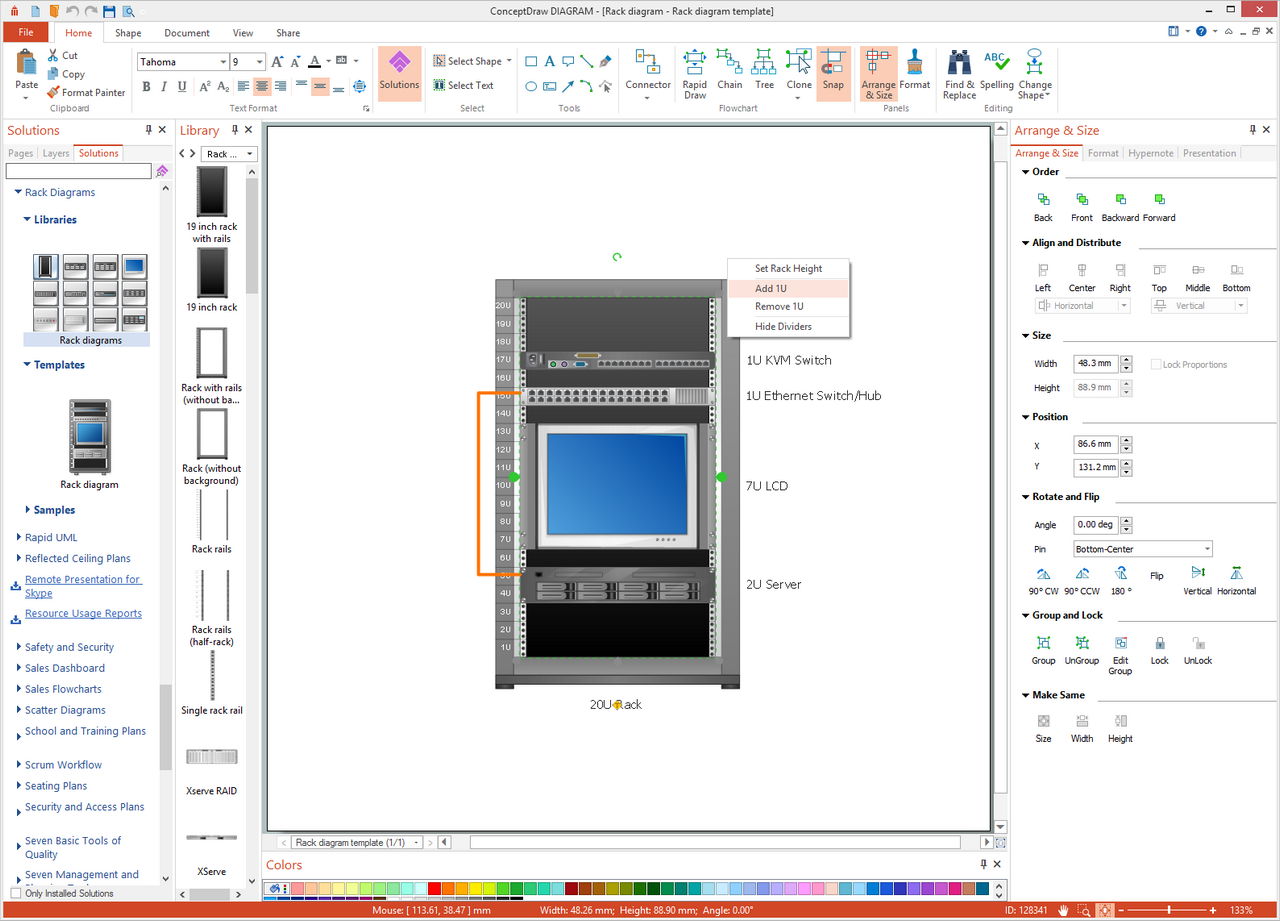This screenshot has width=1280, height=921.
Task: Collapse the Rack Diagrams tree section
Action: click(x=17, y=192)
